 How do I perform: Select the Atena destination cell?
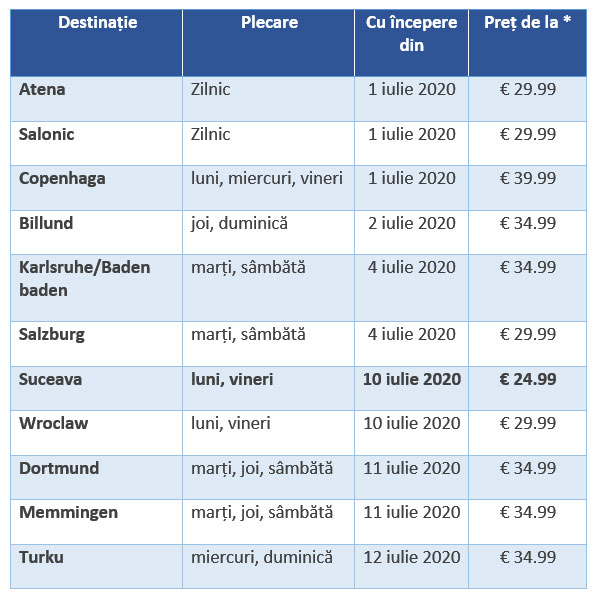click(x=96, y=99)
